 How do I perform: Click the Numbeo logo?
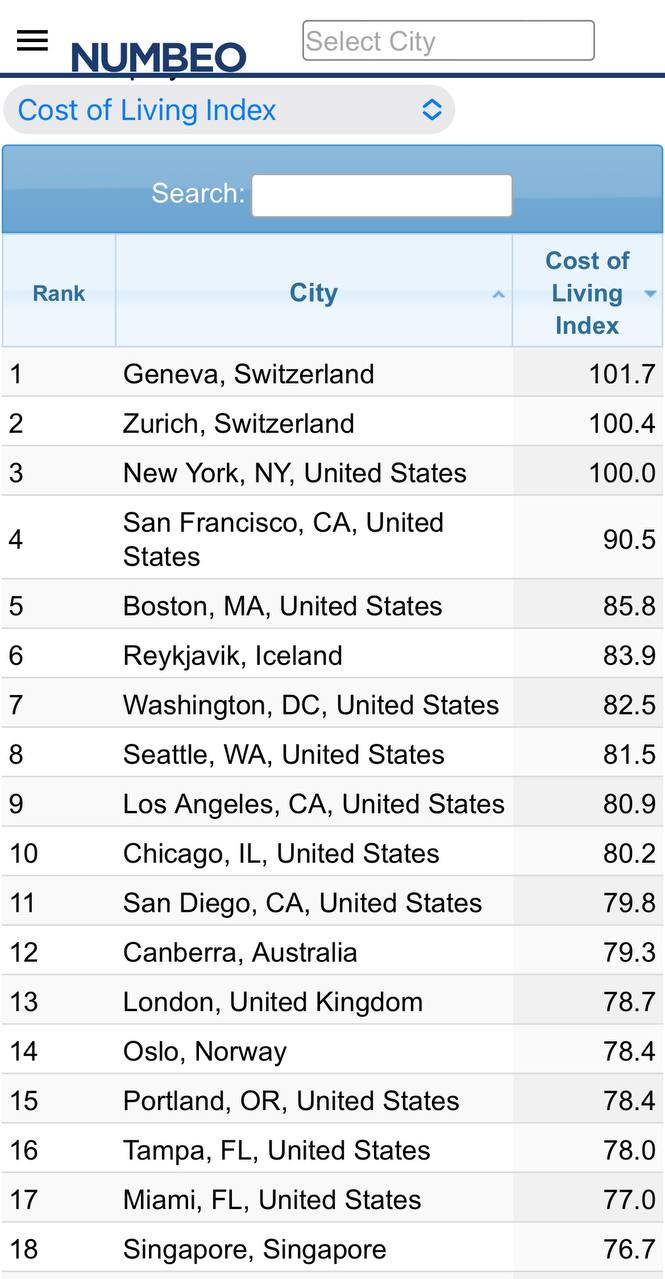coord(158,57)
